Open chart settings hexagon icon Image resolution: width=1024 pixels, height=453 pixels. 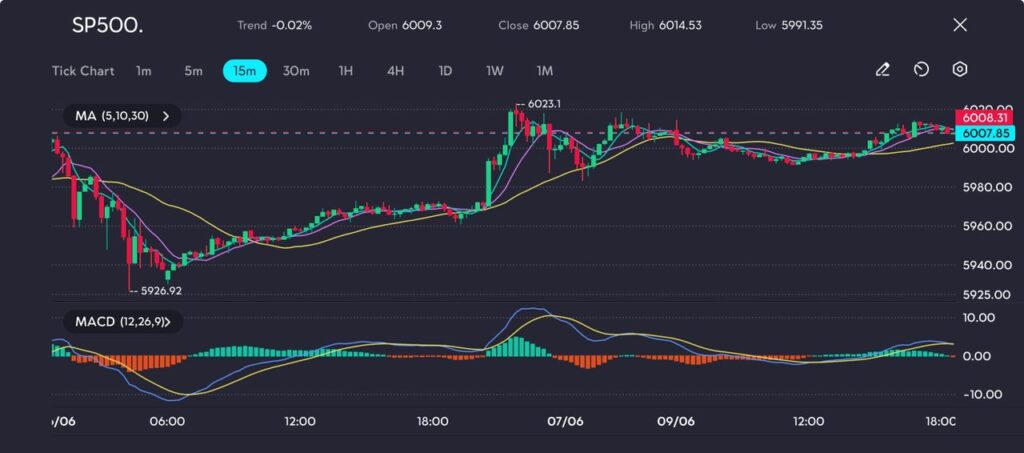959,70
